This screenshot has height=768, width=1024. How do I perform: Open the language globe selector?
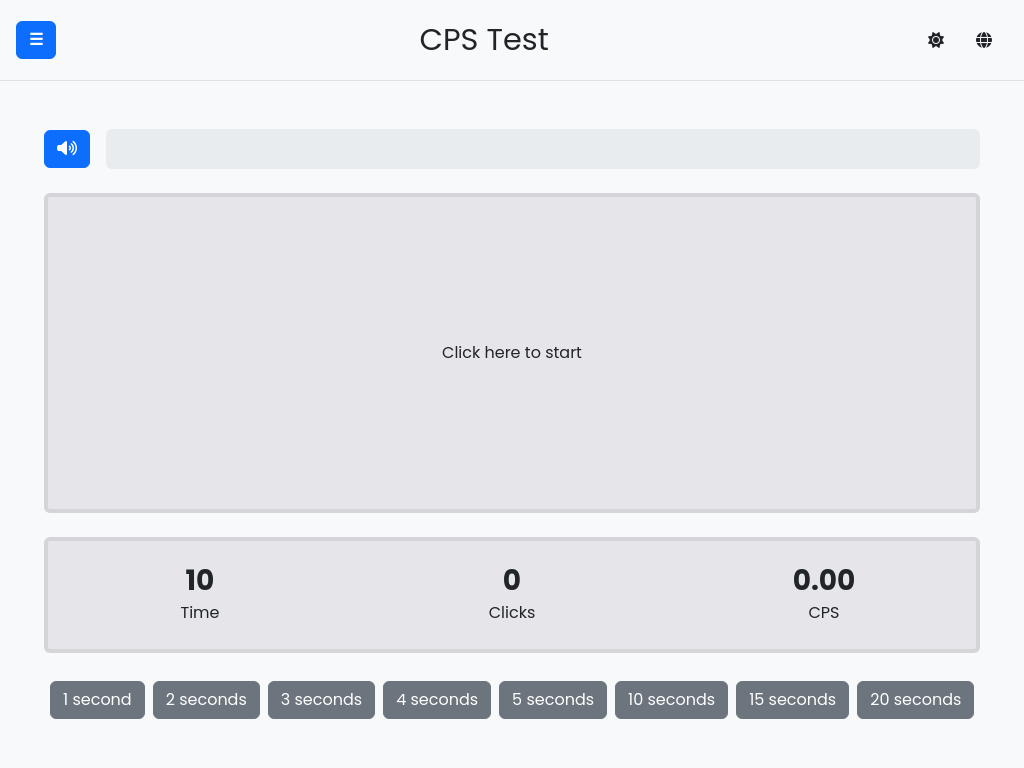coord(984,40)
